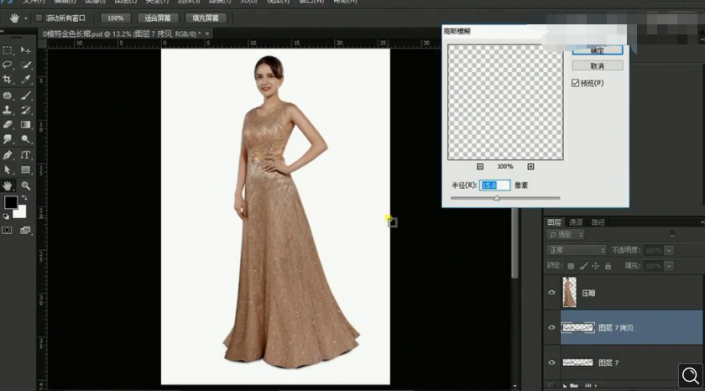
Task: Click the 确定 button in Gaussian Blur
Action: coord(597,50)
